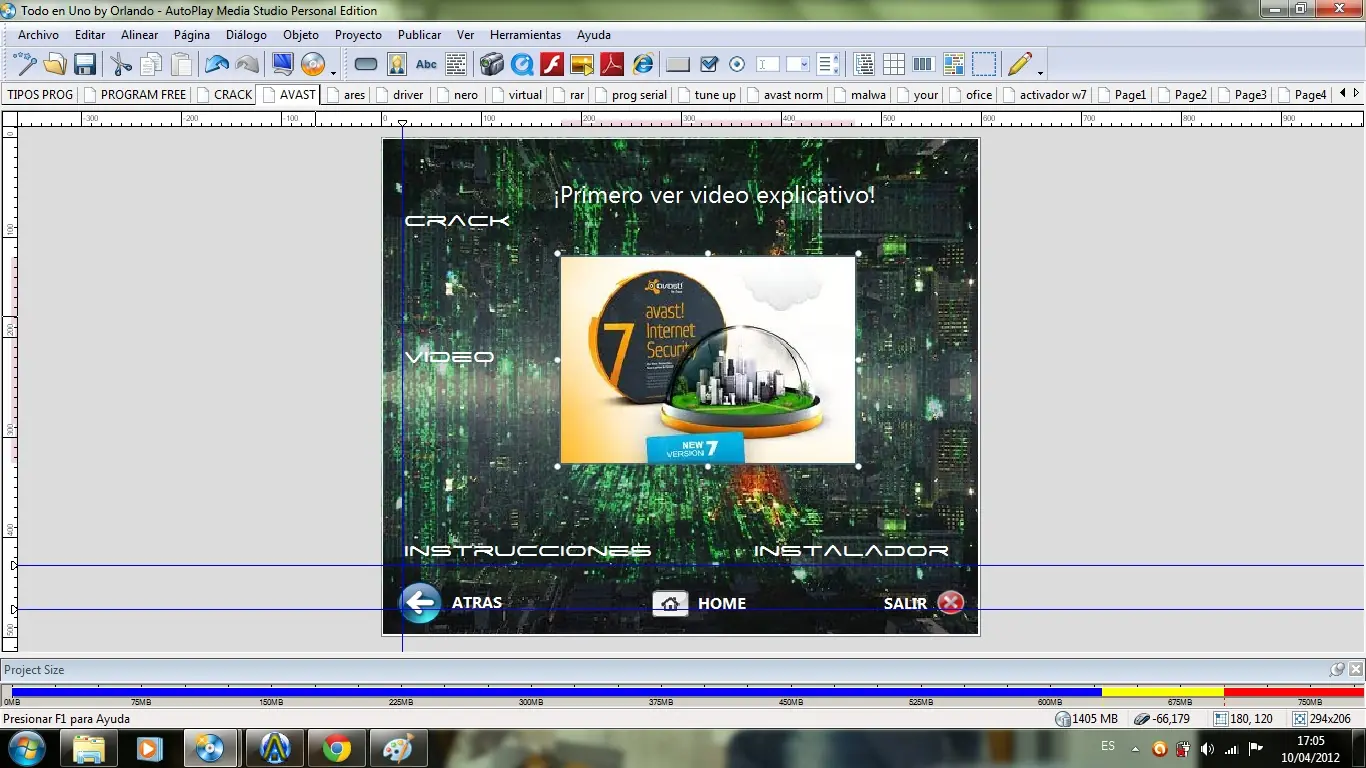Image resolution: width=1366 pixels, height=768 pixels.
Task: Select the SALIR exit button
Action: pos(924,603)
